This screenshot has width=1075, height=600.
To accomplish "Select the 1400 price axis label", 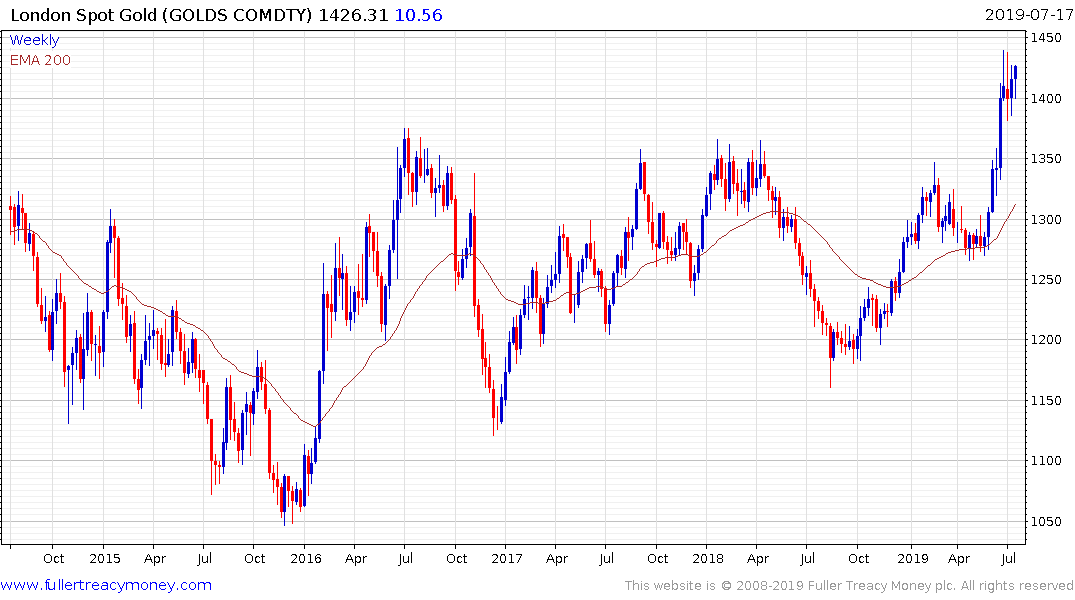I will [1046, 99].
